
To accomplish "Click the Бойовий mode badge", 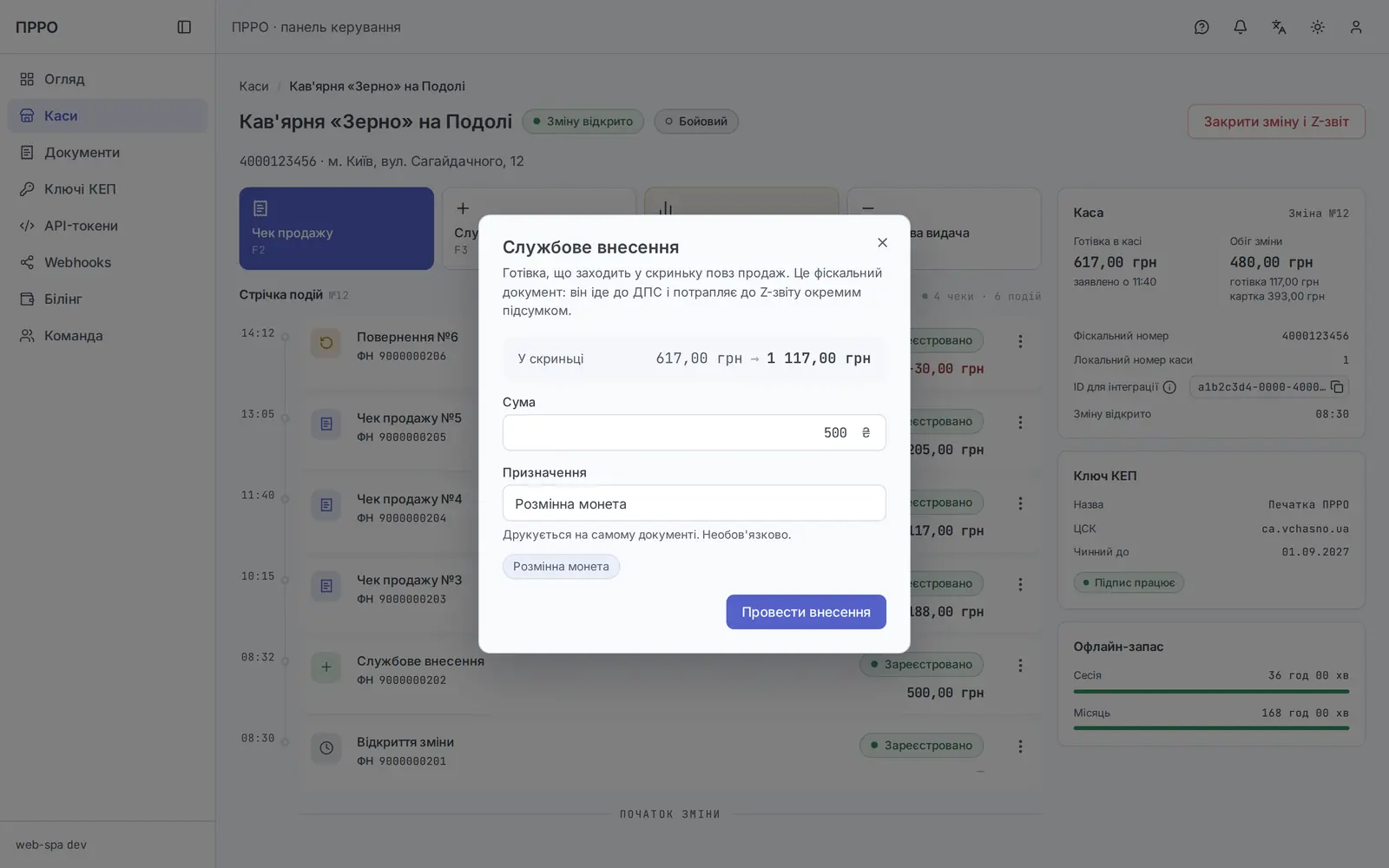I will [696, 122].
